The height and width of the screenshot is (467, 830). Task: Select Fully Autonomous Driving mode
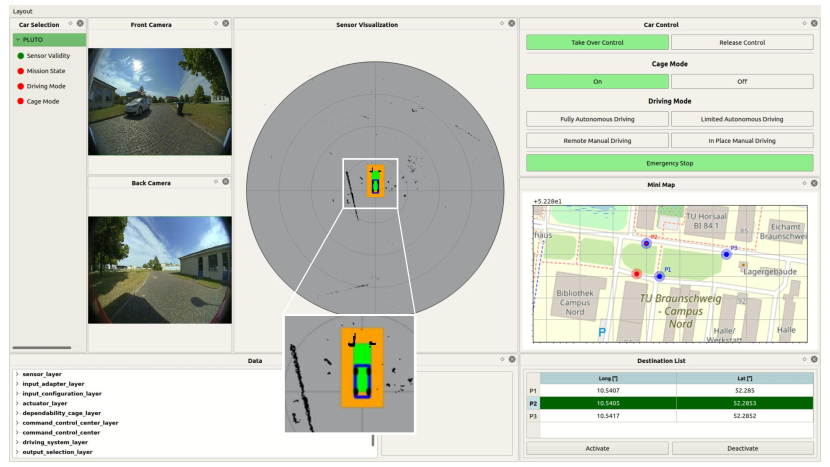(597, 119)
